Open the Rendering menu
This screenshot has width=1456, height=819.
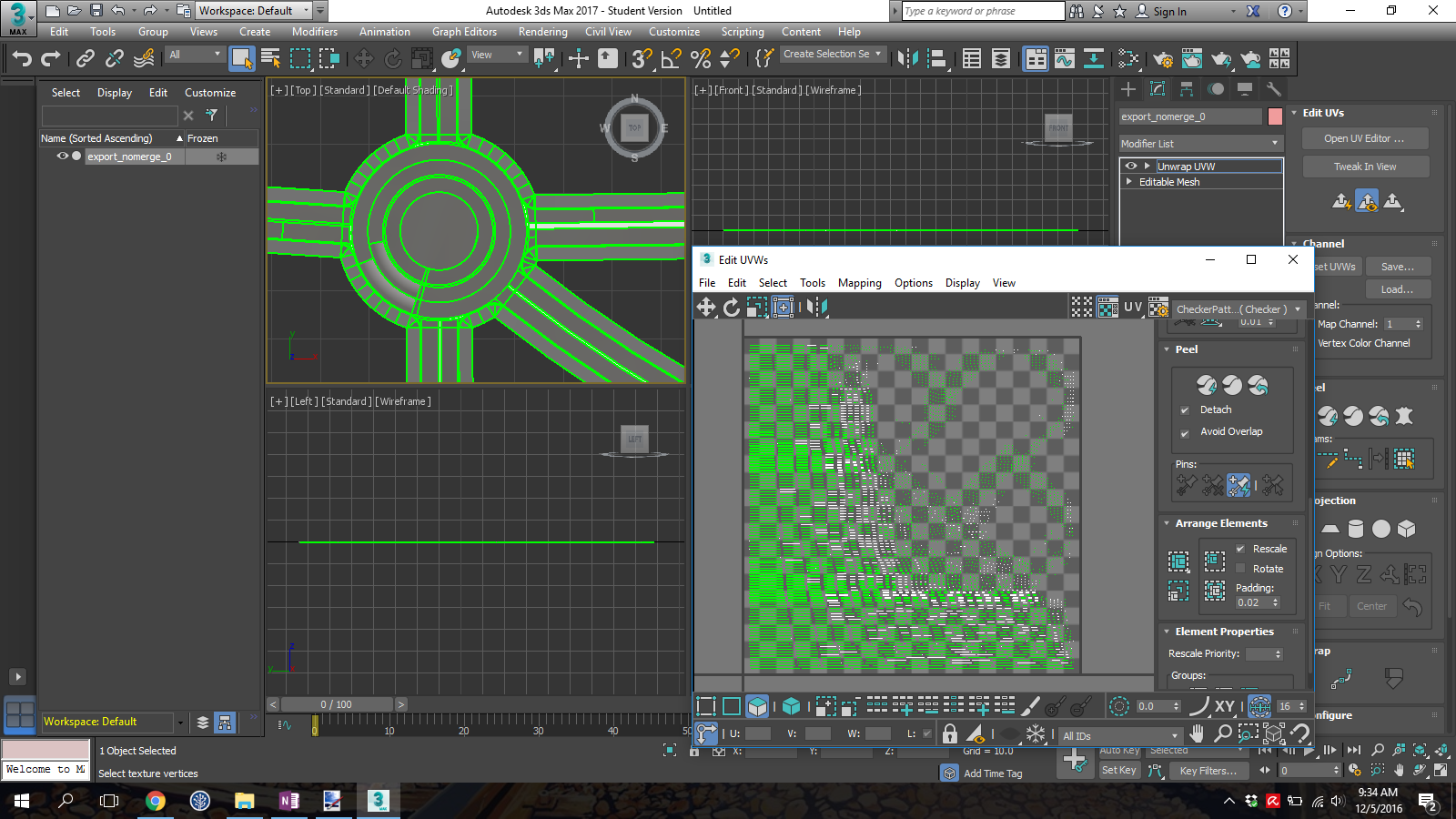[x=542, y=32]
